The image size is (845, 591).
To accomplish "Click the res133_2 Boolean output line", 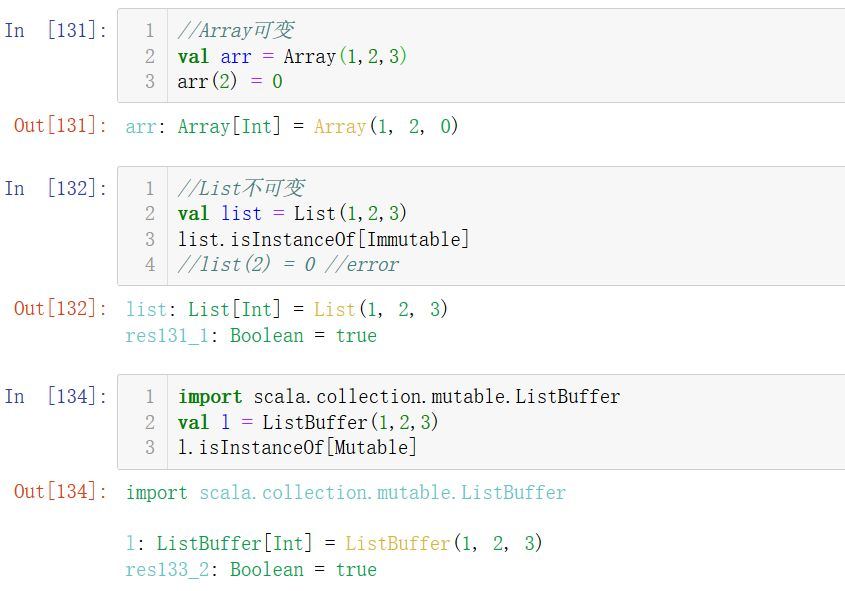I will (251, 570).
